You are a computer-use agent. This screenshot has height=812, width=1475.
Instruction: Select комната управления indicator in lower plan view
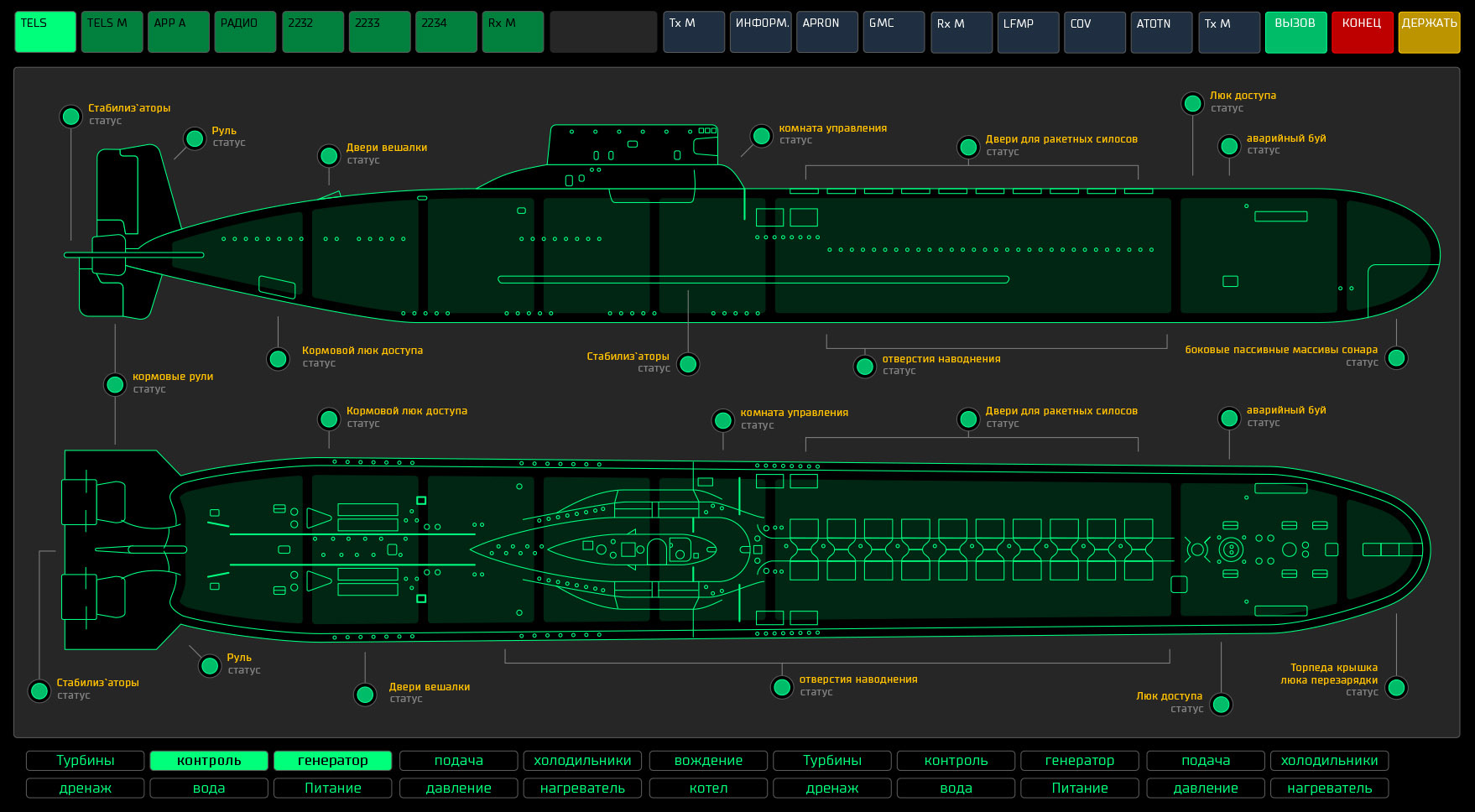[723, 420]
